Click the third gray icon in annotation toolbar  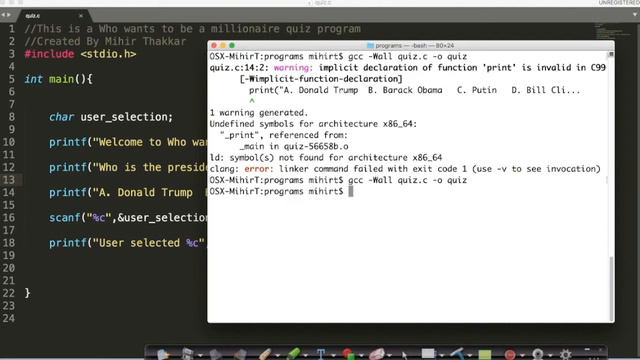216,354
